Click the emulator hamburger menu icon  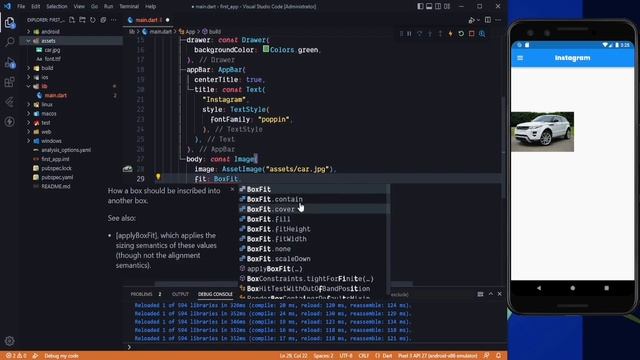[x=520, y=58]
